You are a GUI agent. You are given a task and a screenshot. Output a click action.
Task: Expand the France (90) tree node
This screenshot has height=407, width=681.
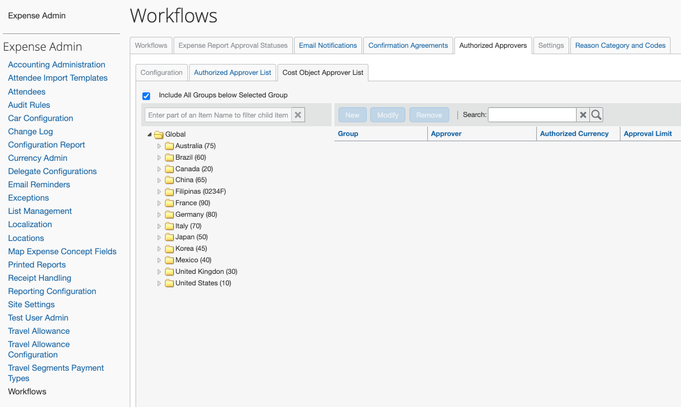tap(159, 203)
